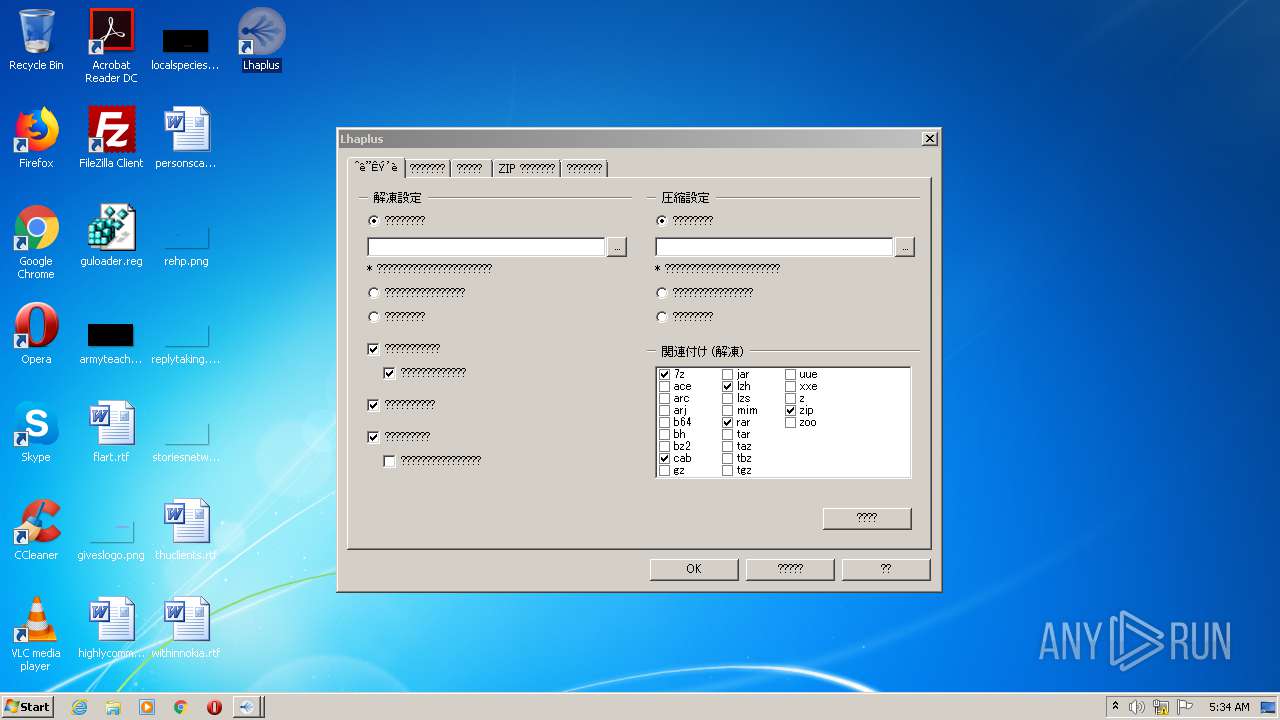Enable the zoo association checkbox

[x=791, y=422]
